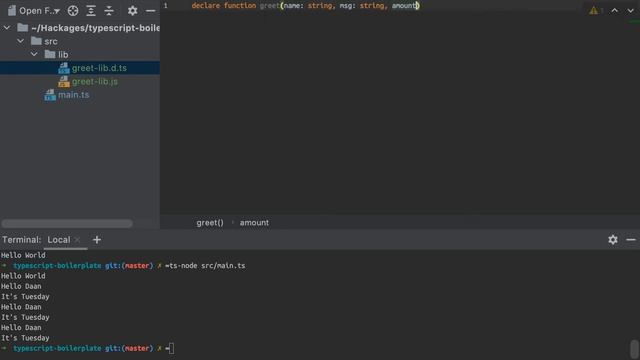Select the src folder
Screen dimensions: 640x360
51,41
